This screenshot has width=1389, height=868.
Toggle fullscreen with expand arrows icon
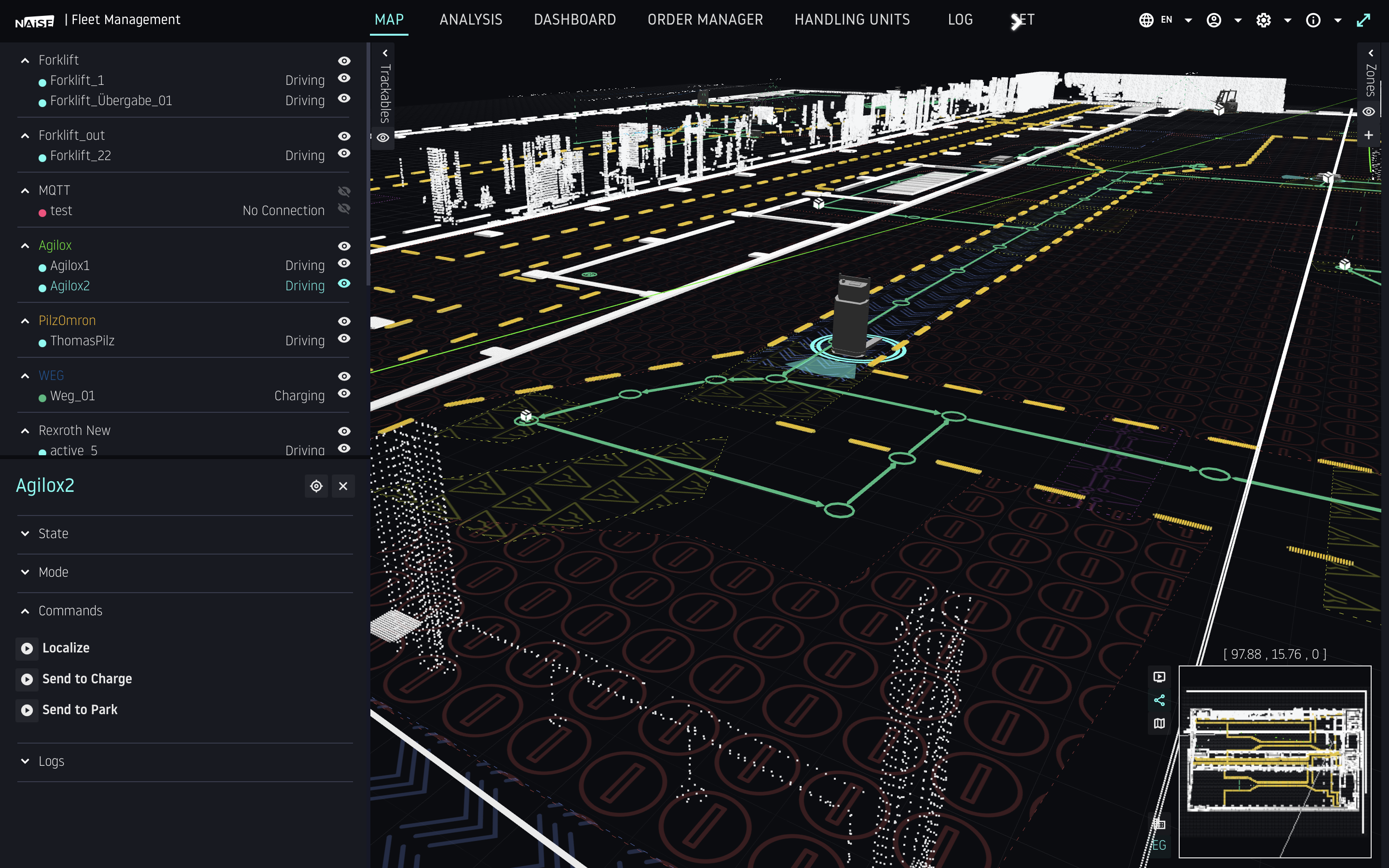tap(1363, 20)
